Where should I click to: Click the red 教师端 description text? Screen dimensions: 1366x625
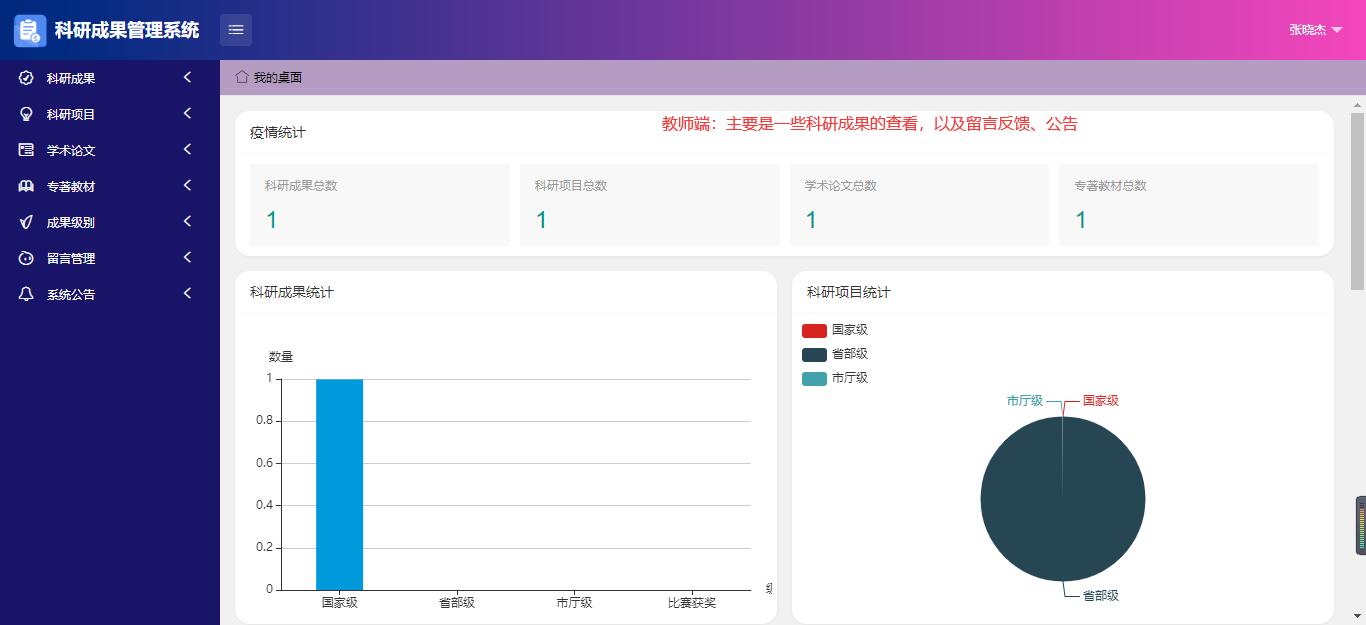[x=870, y=124]
